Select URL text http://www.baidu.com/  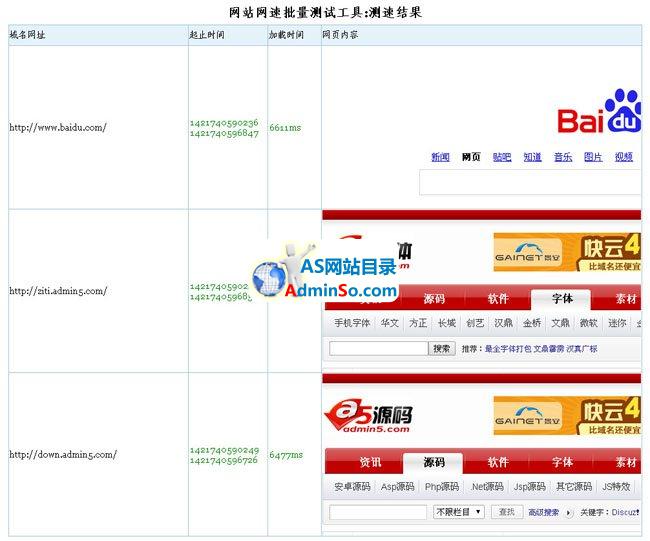pyautogui.click(x=58, y=127)
